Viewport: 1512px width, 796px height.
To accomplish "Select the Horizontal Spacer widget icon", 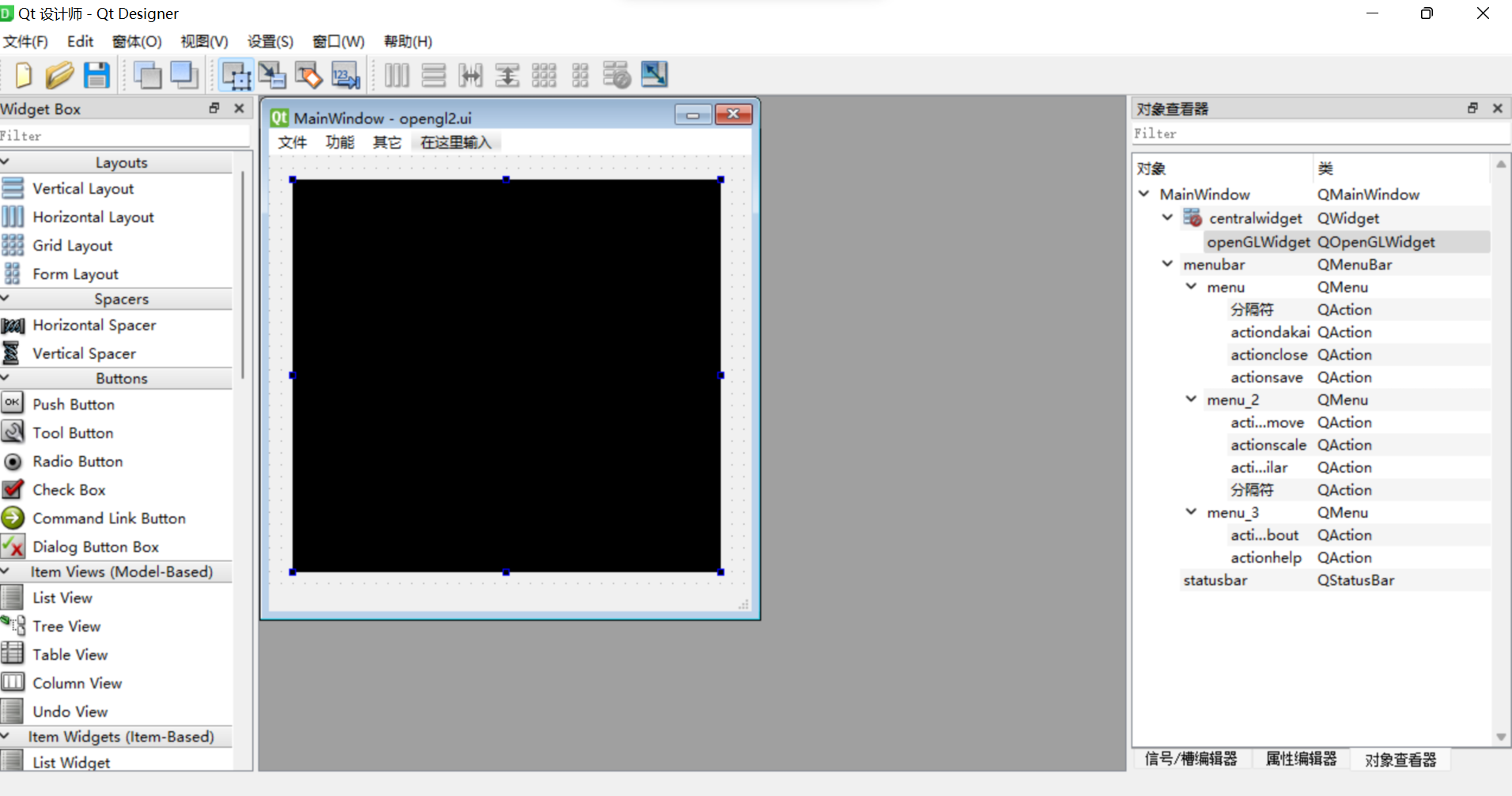I will click(13, 325).
